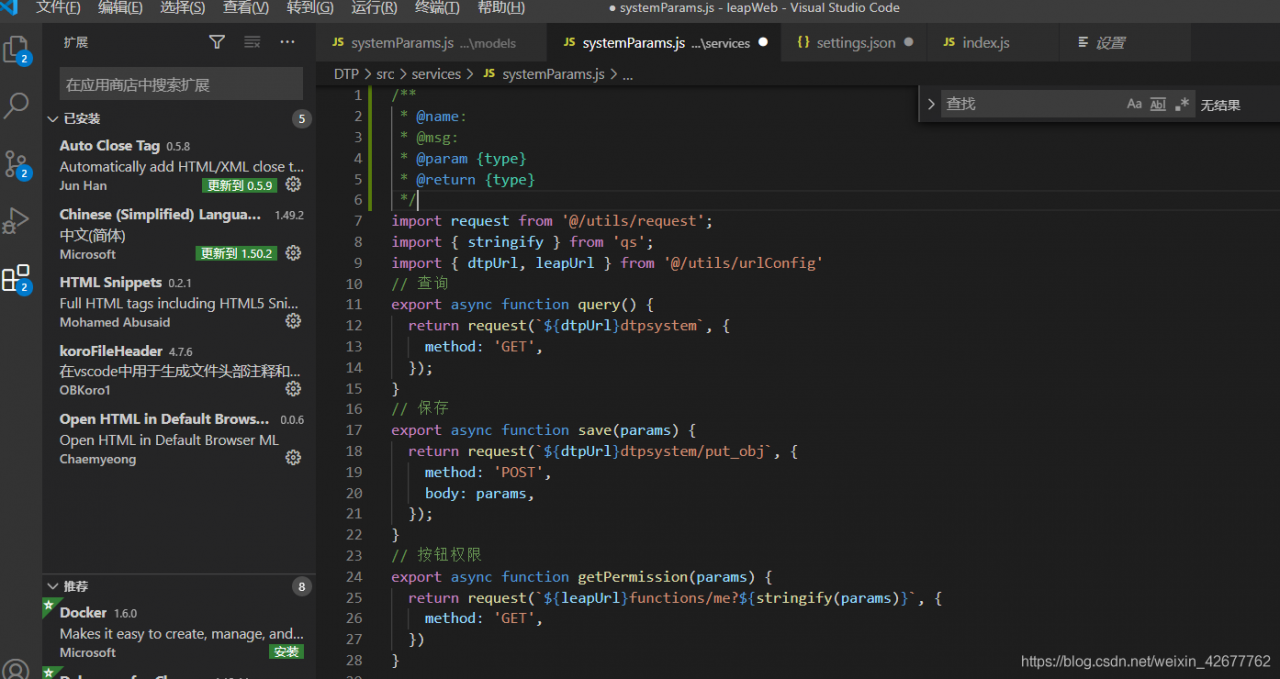Open the Source Control view
Image resolution: width=1280 pixels, height=679 pixels.
click(17, 165)
